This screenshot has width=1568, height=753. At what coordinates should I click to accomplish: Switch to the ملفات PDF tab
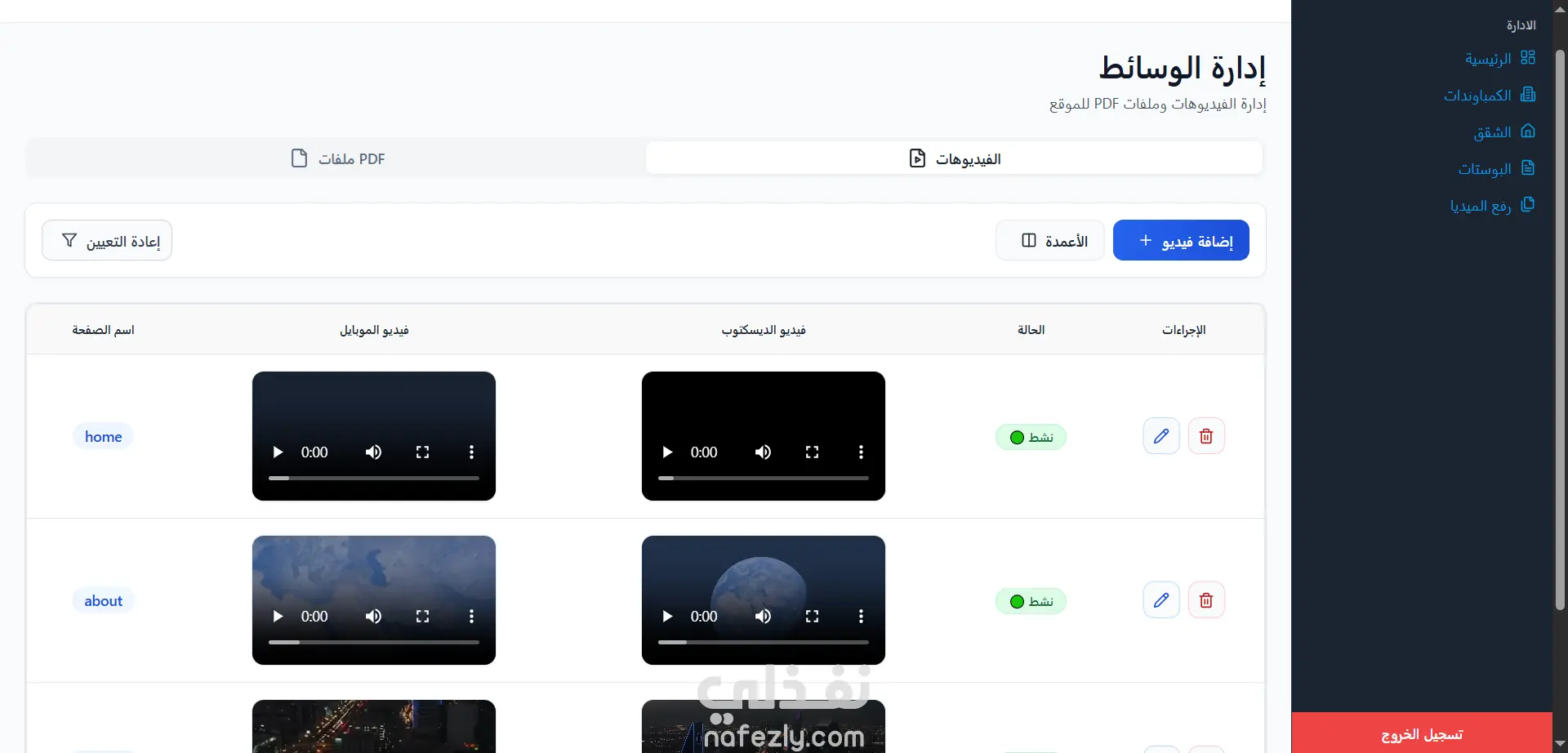coord(337,158)
